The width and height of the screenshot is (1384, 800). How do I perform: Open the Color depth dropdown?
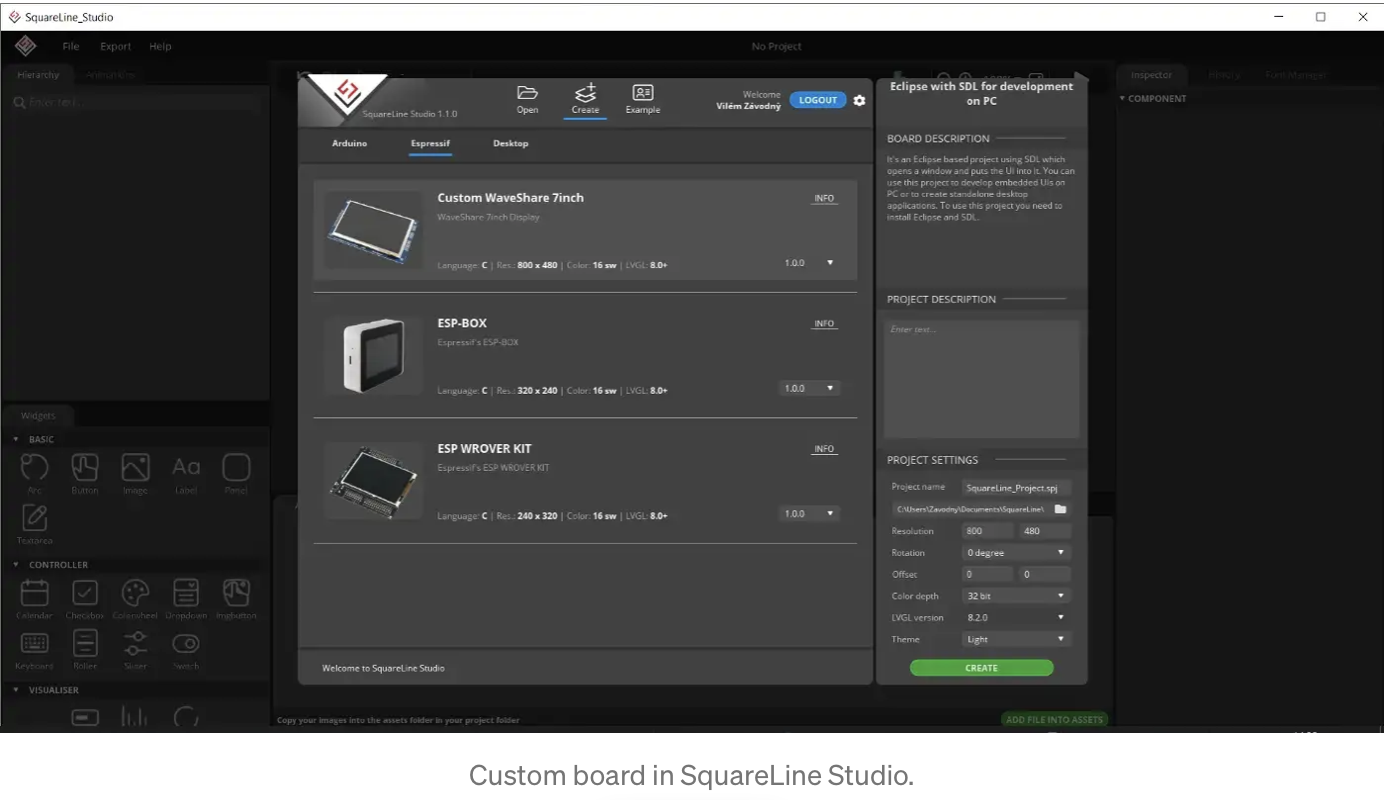pyautogui.click(x=1015, y=596)
